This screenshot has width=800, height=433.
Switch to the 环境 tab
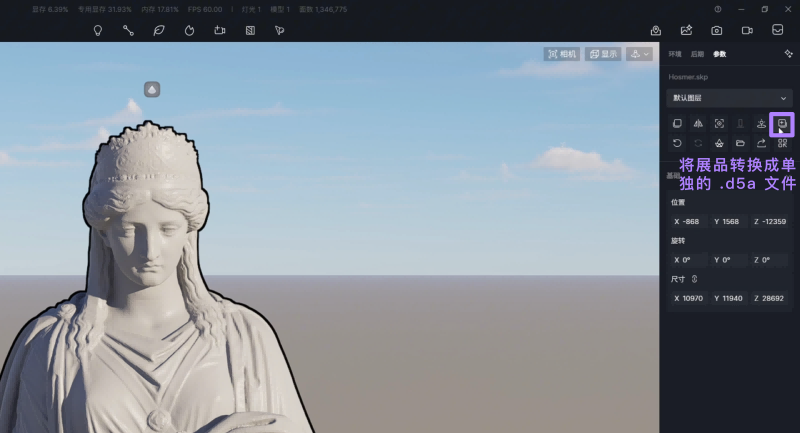pos(675,54)
